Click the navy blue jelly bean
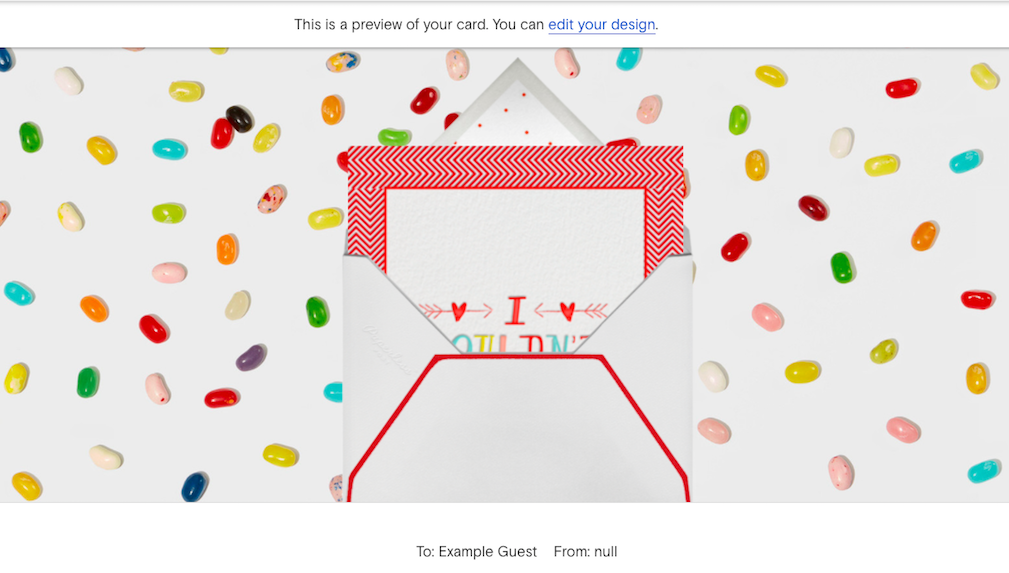This screenshot has width=1009, height=573. tap(194, 486)
